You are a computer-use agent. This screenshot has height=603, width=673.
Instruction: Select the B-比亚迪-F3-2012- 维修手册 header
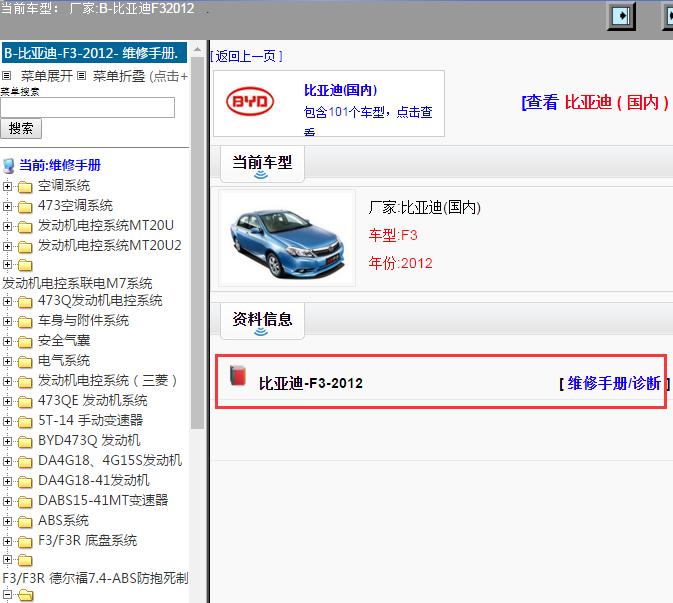(x=94, y=53)
